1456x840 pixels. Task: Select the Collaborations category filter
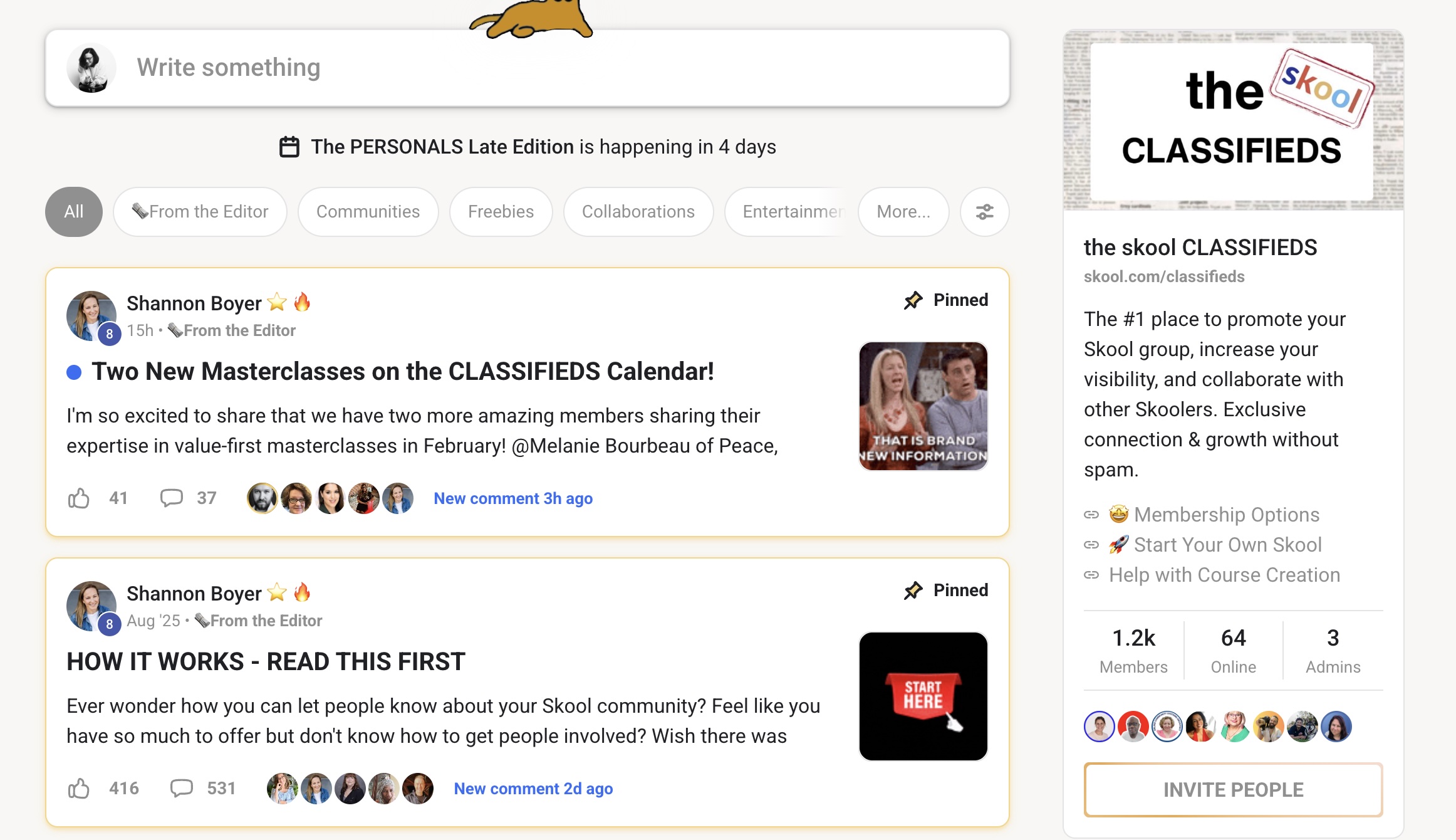[638, 212]
